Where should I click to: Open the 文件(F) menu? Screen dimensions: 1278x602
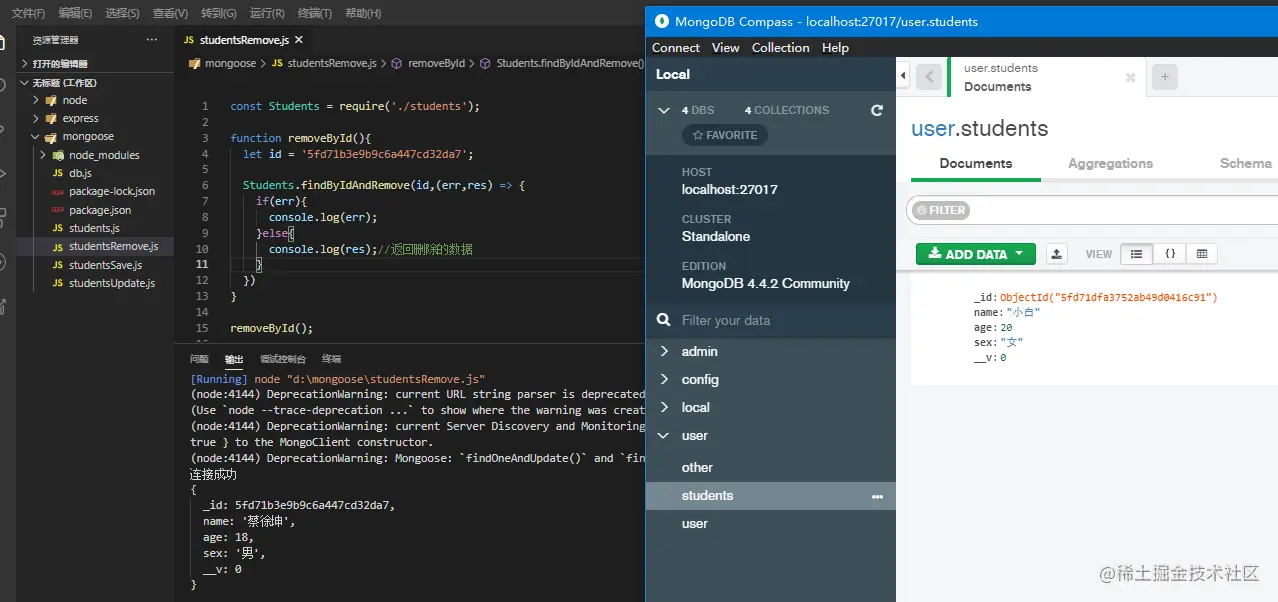[28, 13]
